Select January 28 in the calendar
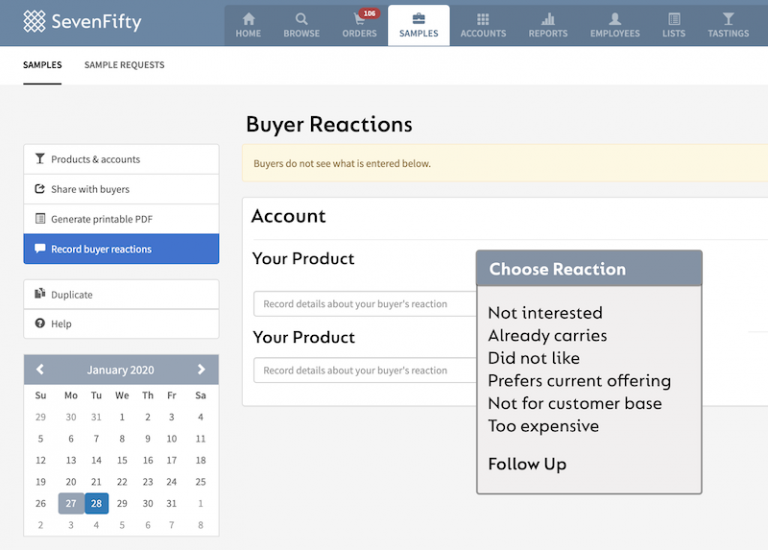This screenshot has height=550, width=768. click(96, 503)
